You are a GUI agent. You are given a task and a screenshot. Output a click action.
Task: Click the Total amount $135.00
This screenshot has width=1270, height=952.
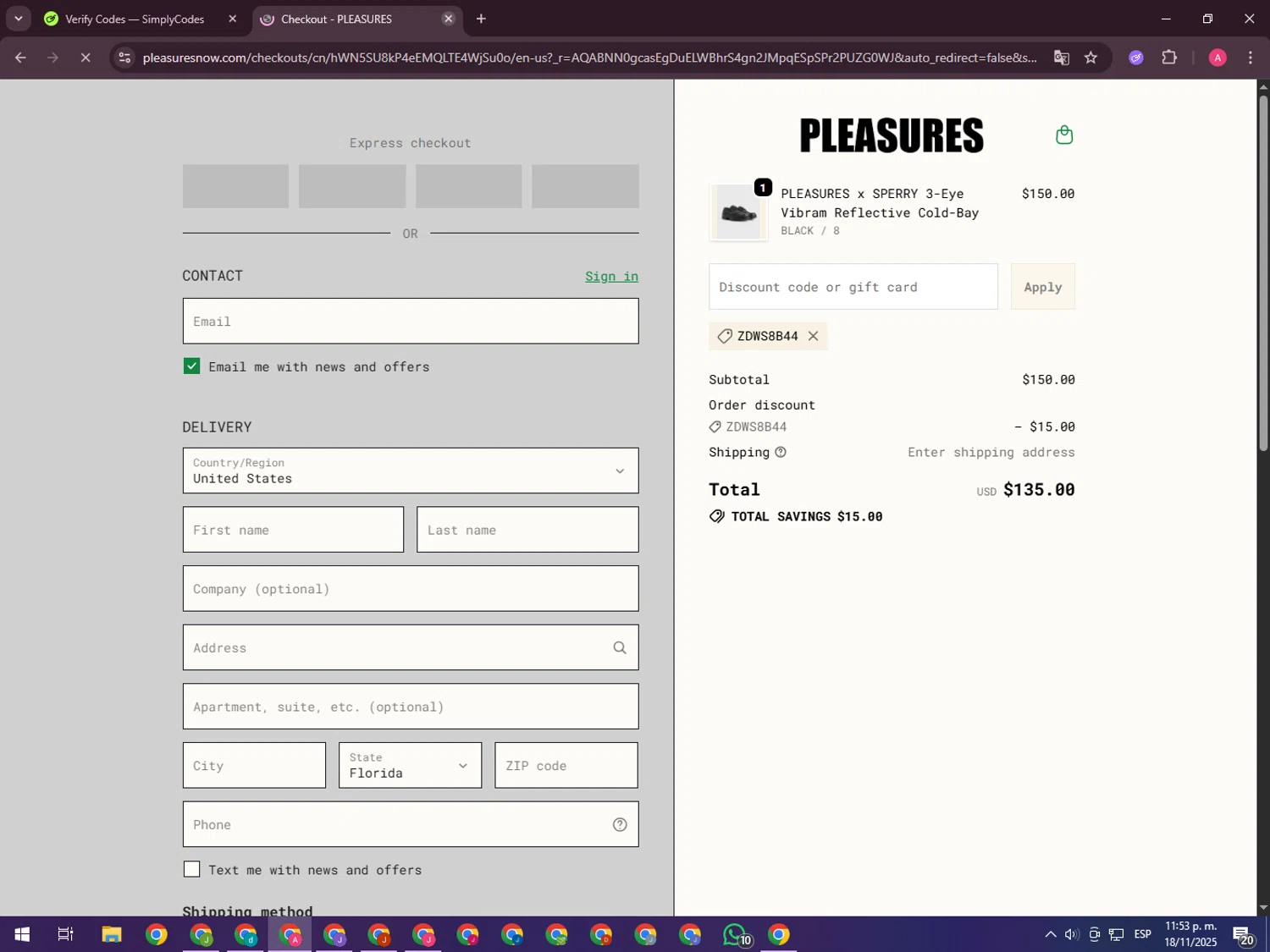tap(1039, 490)
